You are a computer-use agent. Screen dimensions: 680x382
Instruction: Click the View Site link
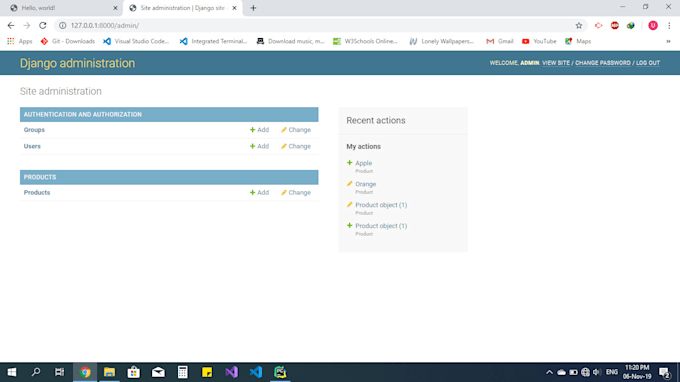click(x=556, y=63)
